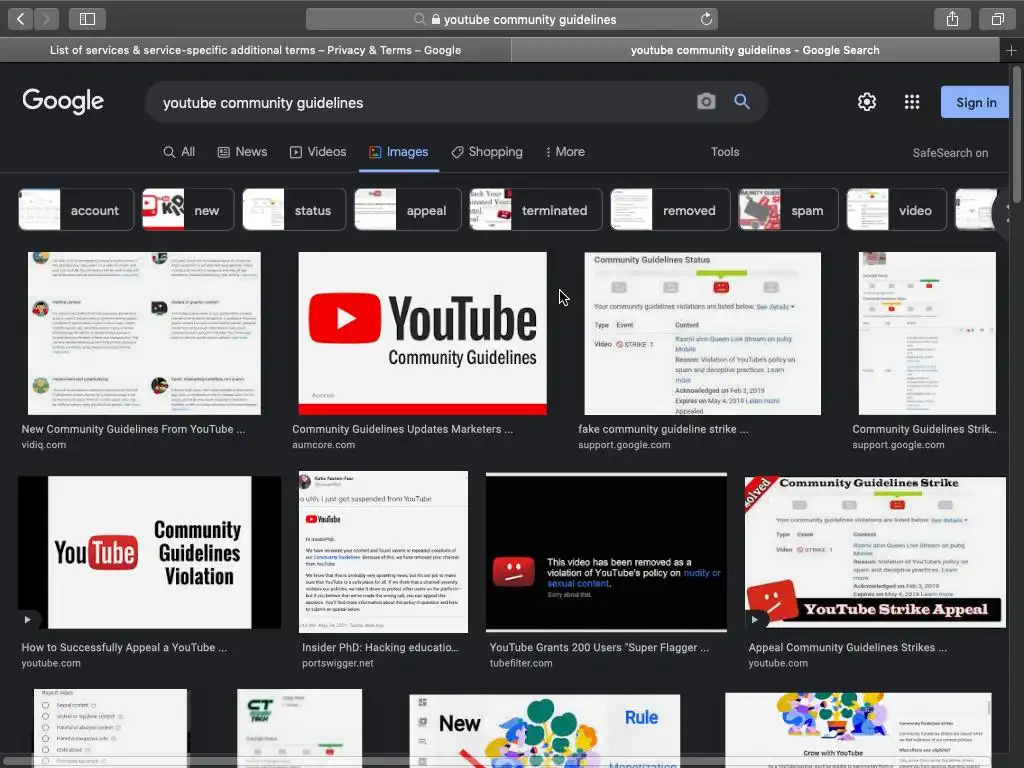Viewport: 1024px width, 768px height.
Task: Open the Grow with YouTube illustration image
Action: (858, 729)
